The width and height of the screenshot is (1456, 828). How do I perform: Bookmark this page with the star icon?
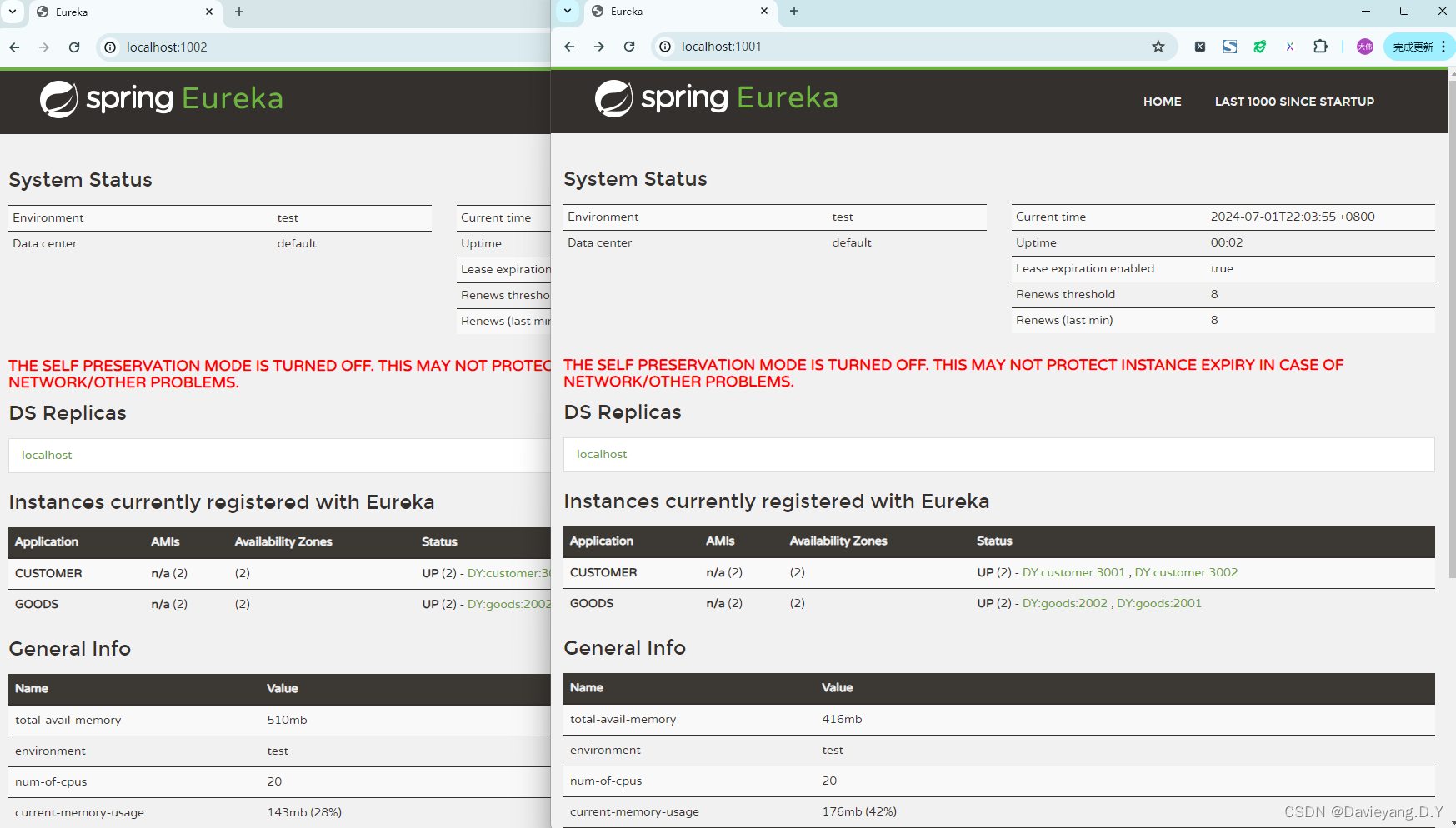(1158, 47)
